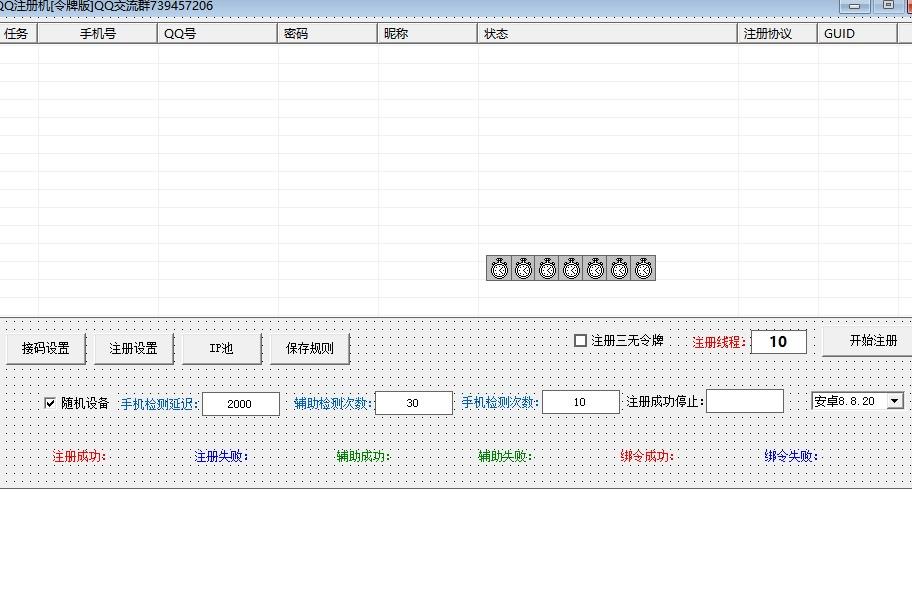The width and height of the screenshot is (912, 608).
Task: Click the IP池 button
Action: coord(221,348)
